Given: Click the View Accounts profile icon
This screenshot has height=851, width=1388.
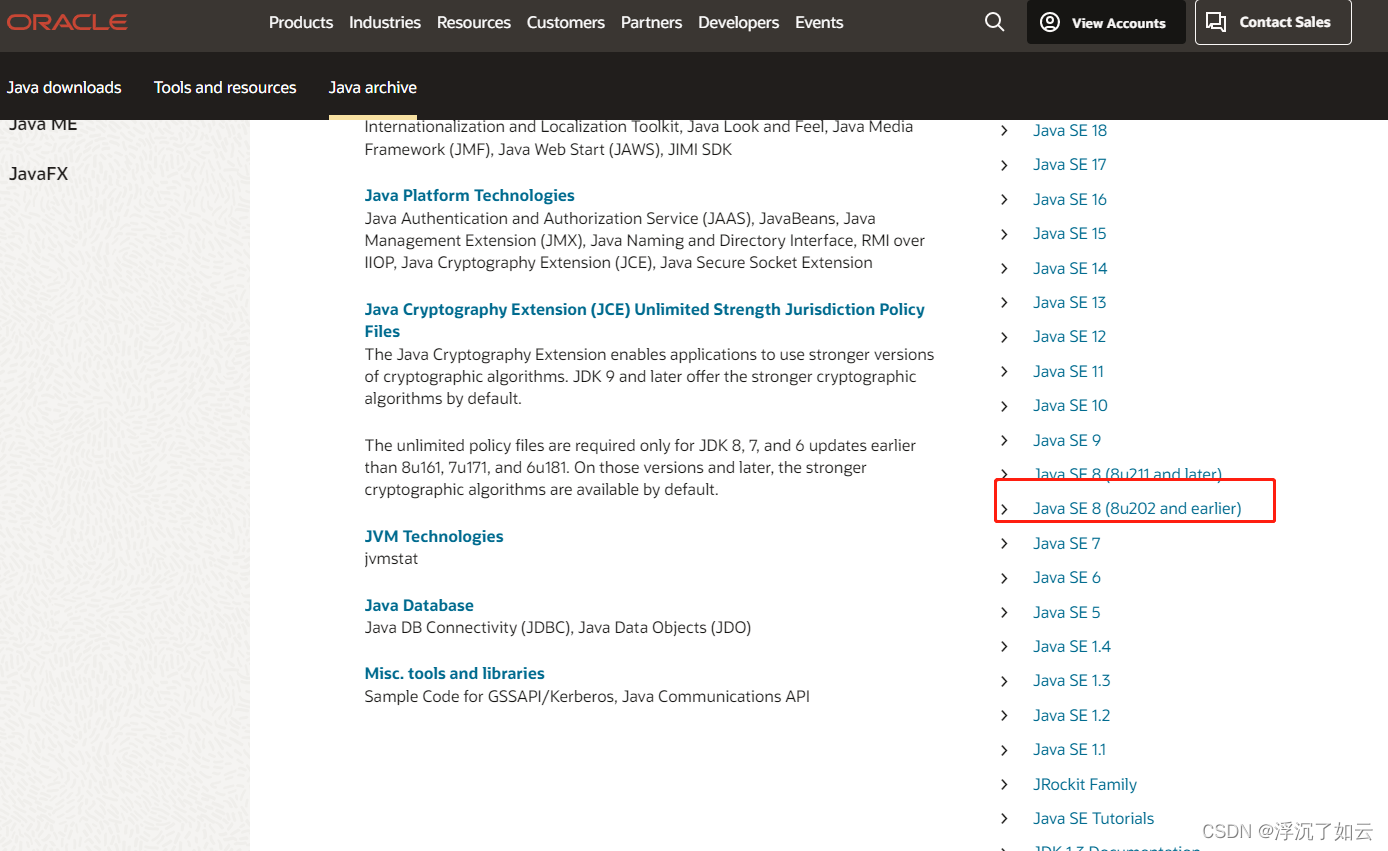Looking at the screenshot, I should 1049,22.
